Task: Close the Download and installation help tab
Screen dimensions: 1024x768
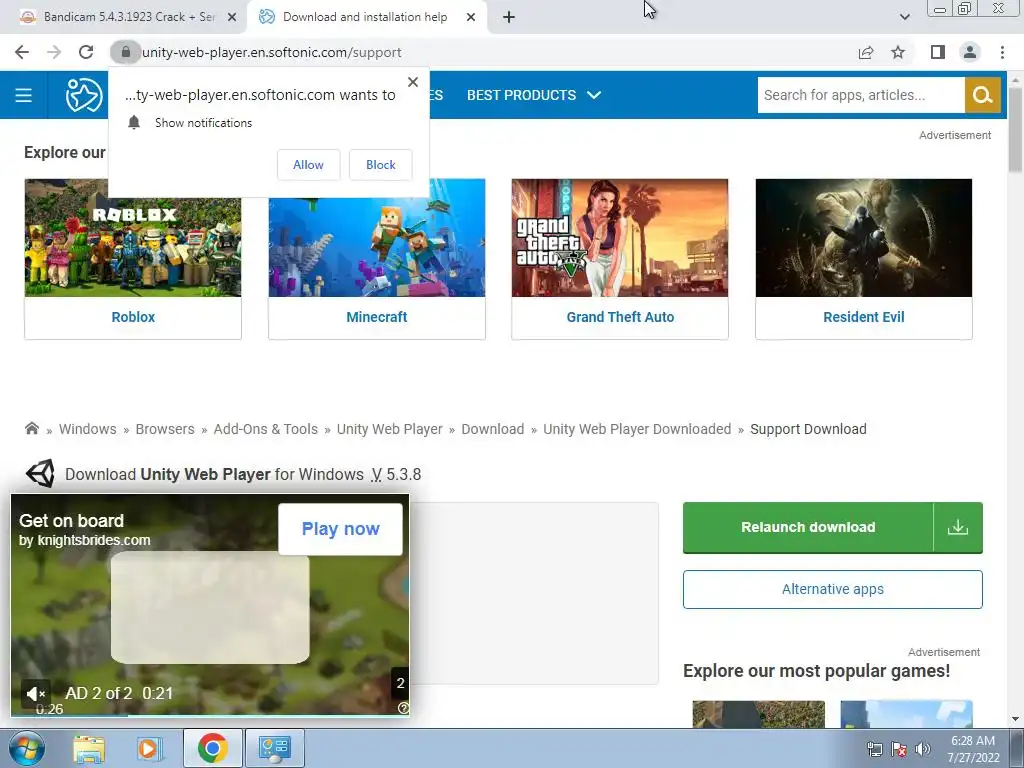Action: coord(471,17)
